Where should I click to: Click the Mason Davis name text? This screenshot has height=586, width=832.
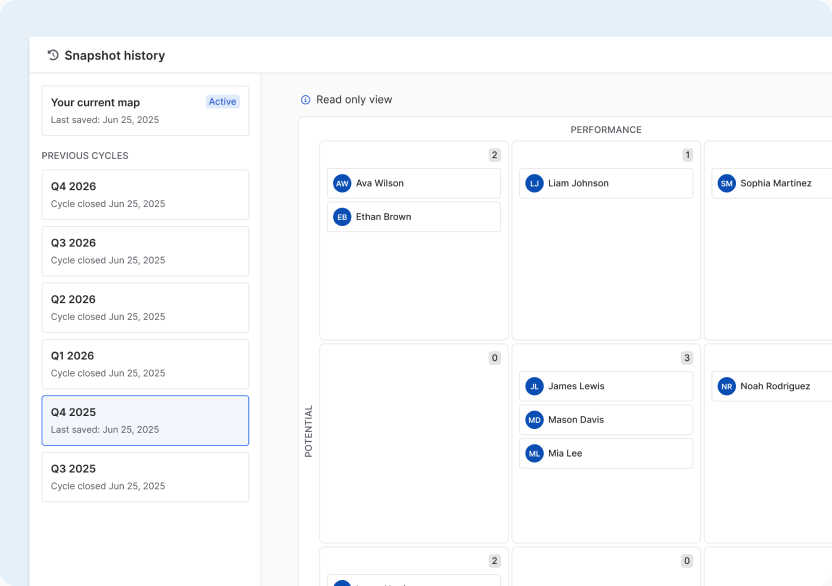coord(576,420)
